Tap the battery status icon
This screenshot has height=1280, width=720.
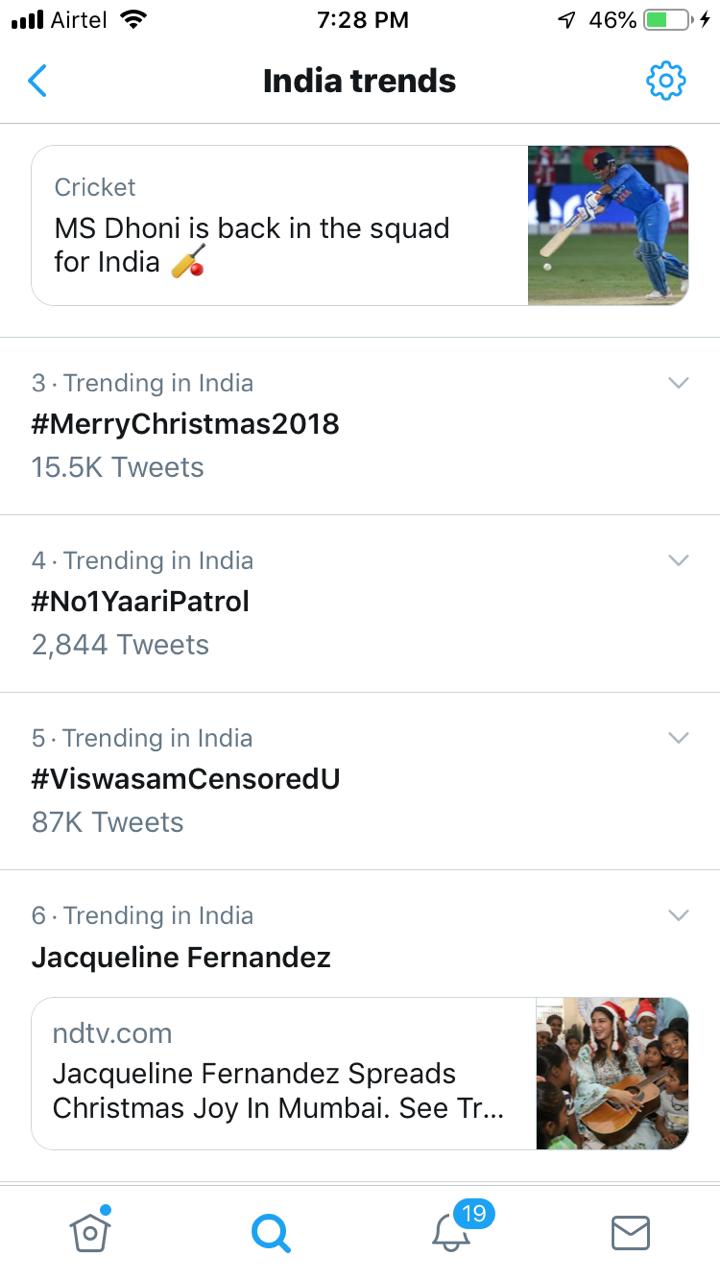[668, 19]
